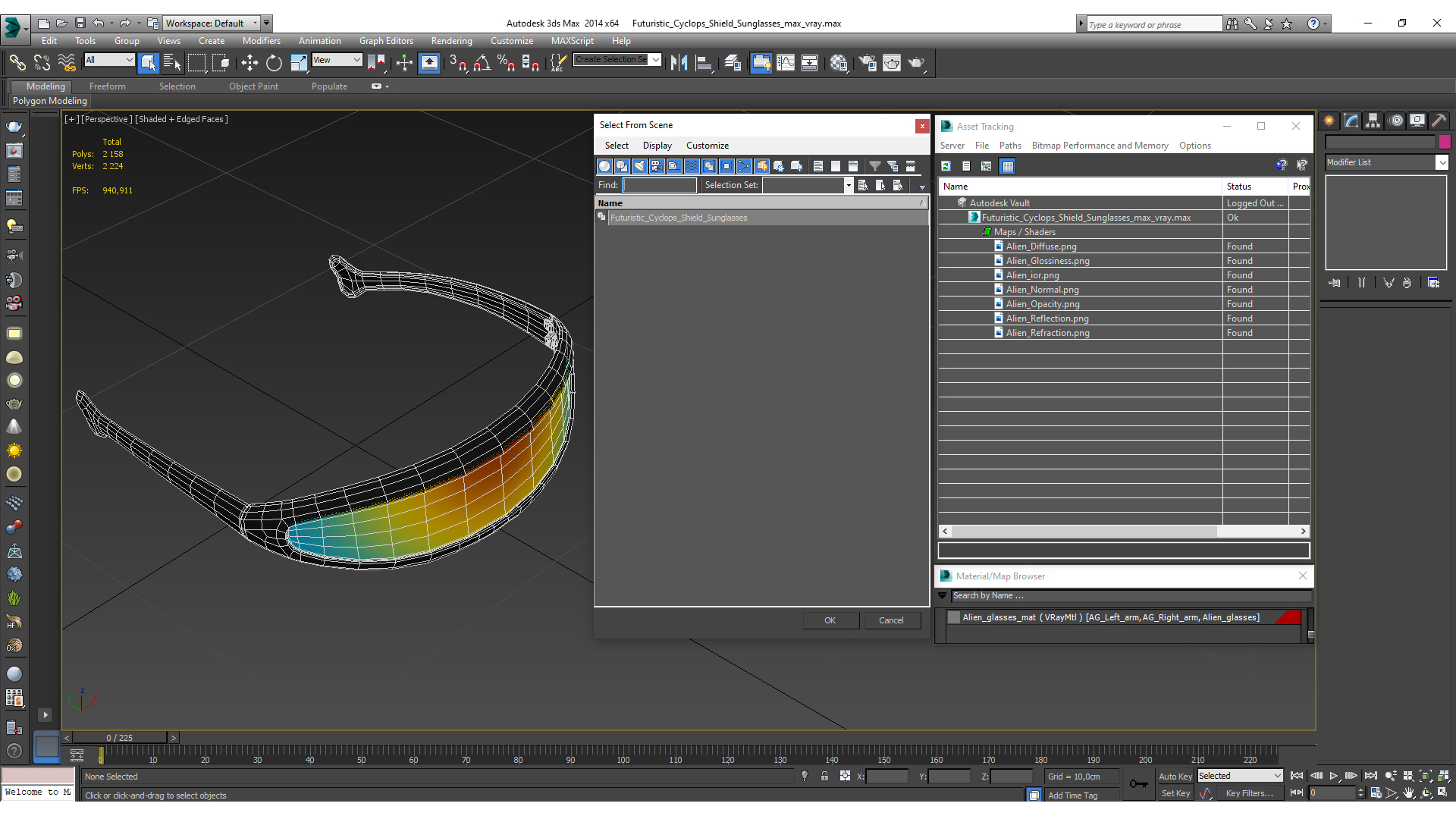The height and width of the screenshot is (819, 1456).
Task: Select Alien_Normal.png in asset list
Action: (x=1042, y=290)
